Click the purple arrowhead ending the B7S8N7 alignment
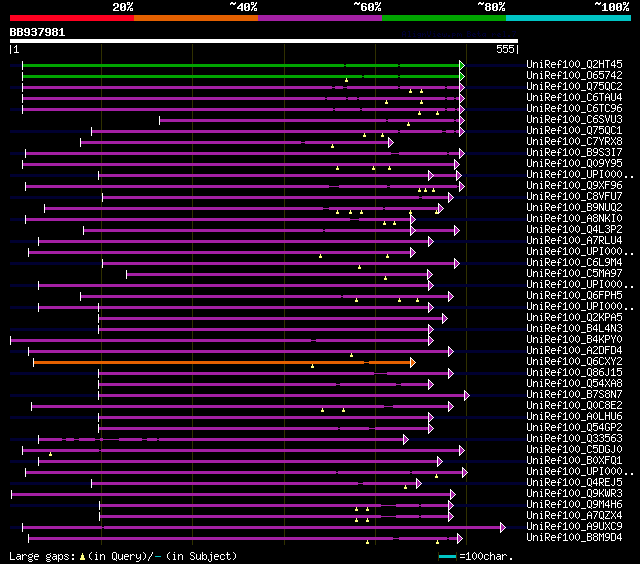 [467, 395]
